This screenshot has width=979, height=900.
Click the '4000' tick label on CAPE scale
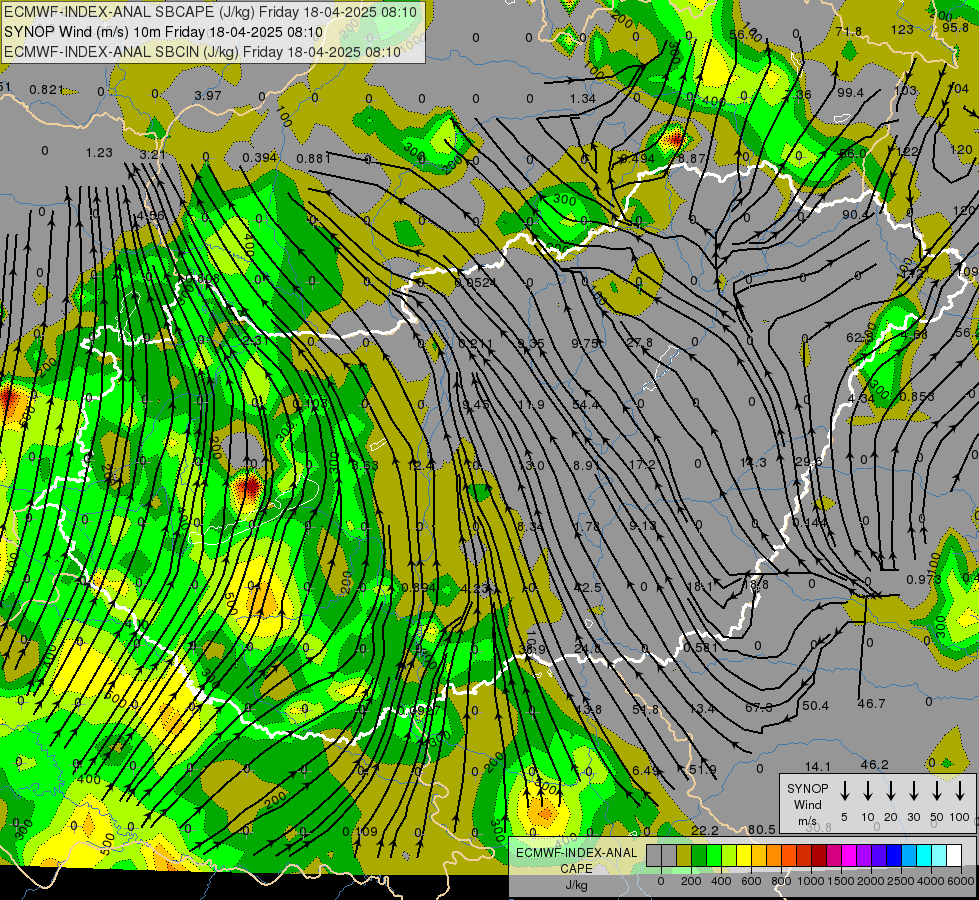[x=931, y=881]
